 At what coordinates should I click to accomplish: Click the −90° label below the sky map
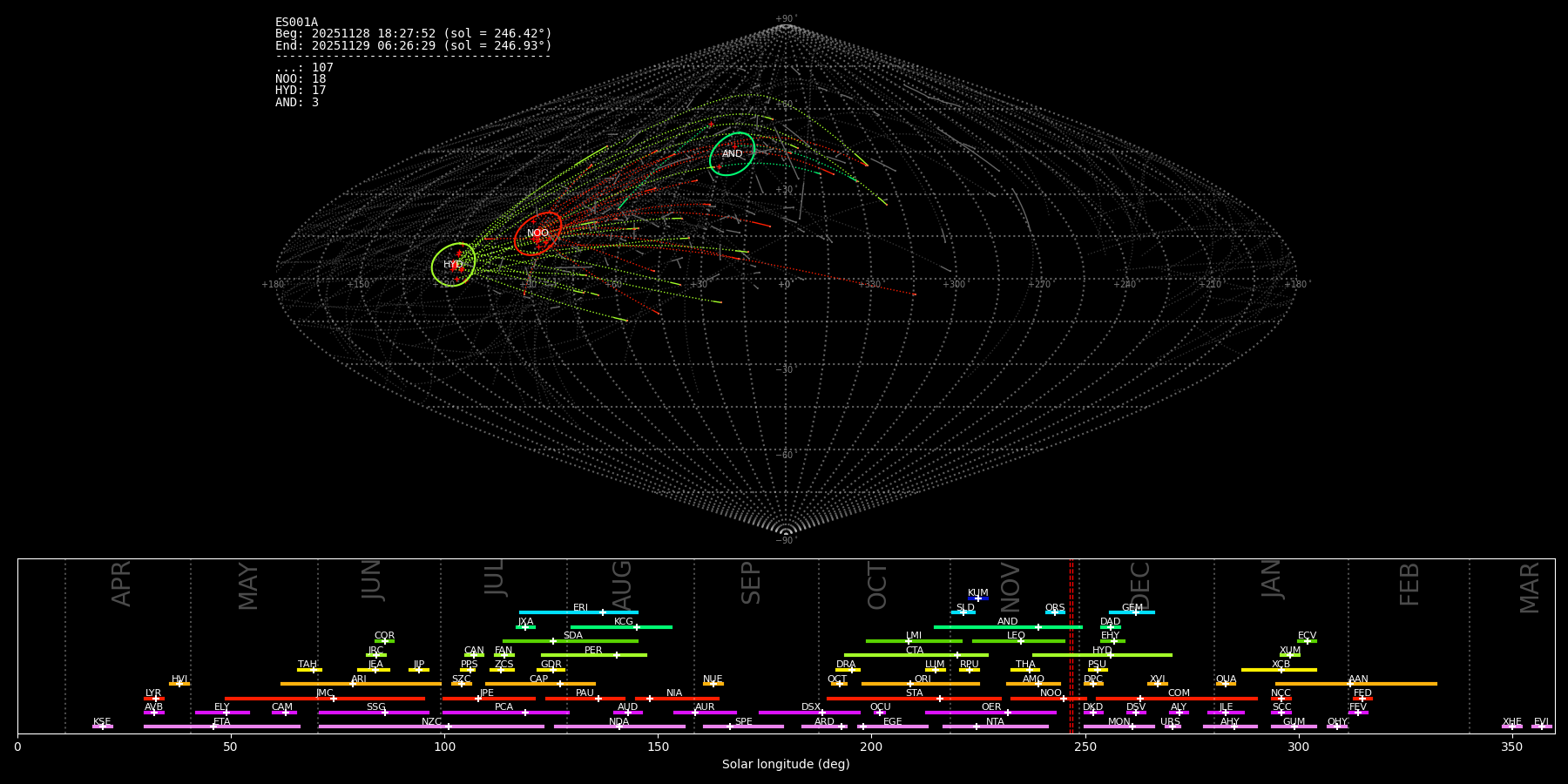tap(786, 541)
